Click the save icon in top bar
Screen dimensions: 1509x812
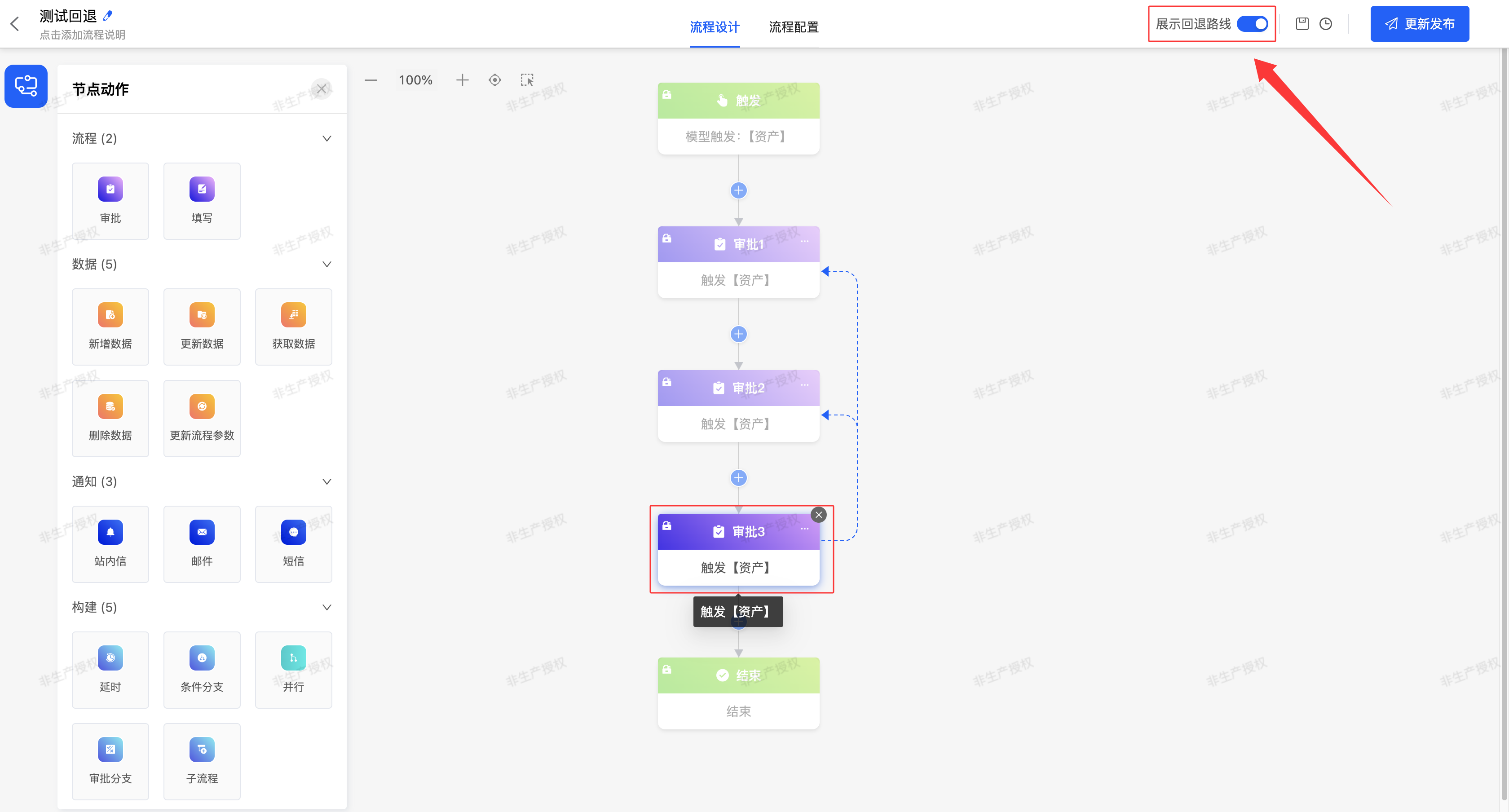[1302, 24]
